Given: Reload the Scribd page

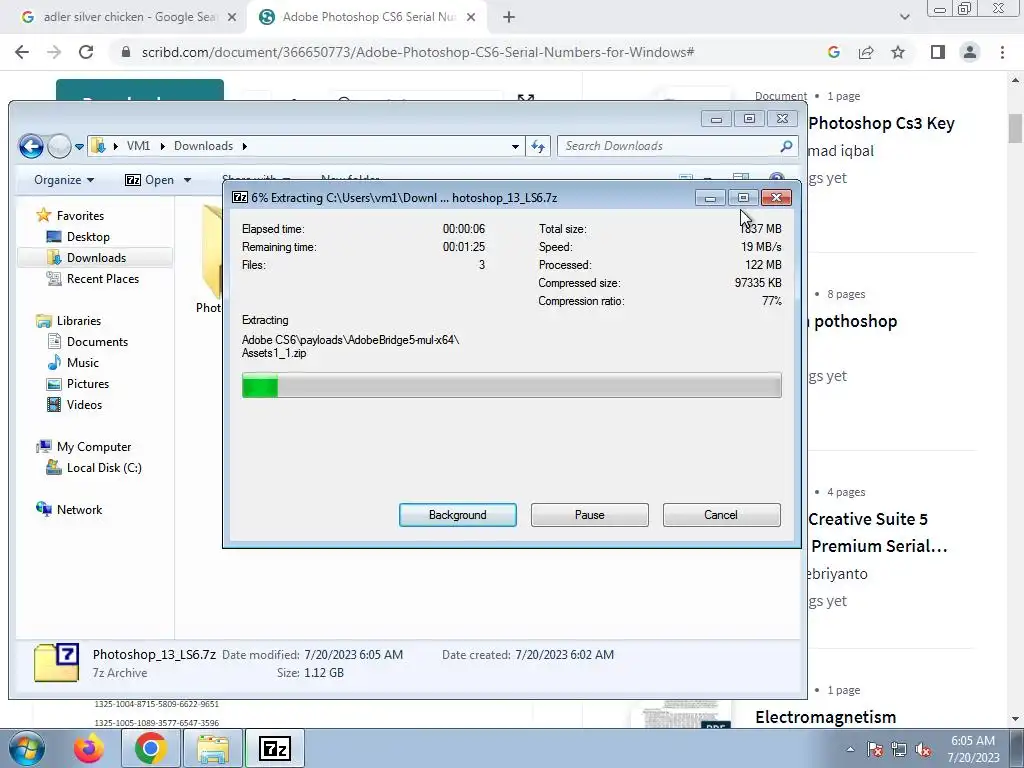Looking at the screenshot, I should click(x=86, y=52).
